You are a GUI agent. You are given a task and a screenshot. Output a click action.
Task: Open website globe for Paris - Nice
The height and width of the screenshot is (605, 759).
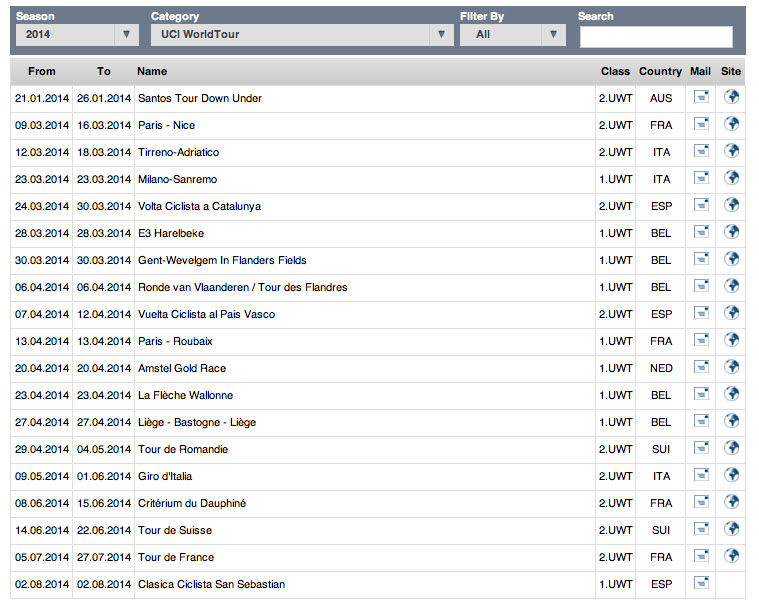click(x=731, y=124)
